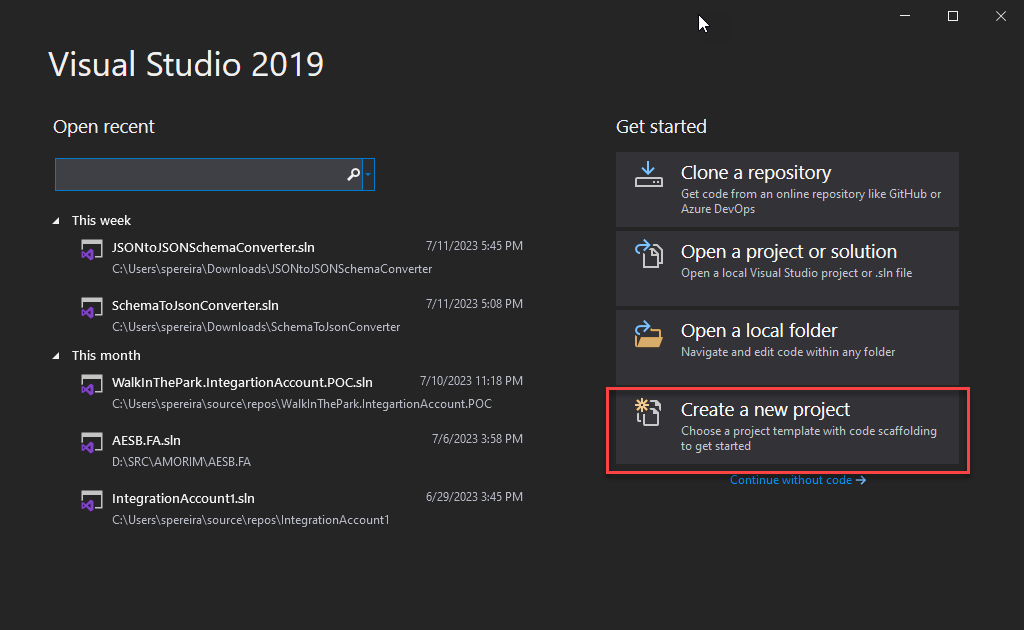
Task: Click the IntegrationAccount1.sln solution icon
Action: [92, 502]
